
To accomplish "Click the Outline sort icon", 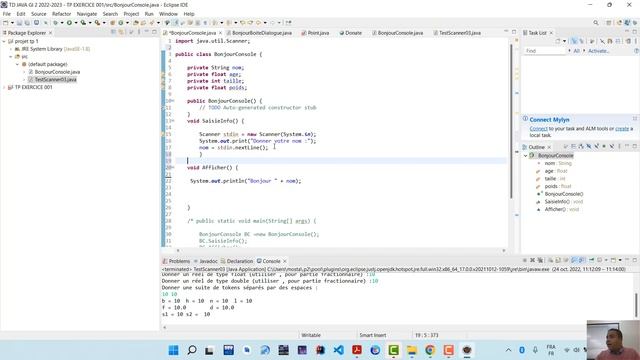I will 581,147.
